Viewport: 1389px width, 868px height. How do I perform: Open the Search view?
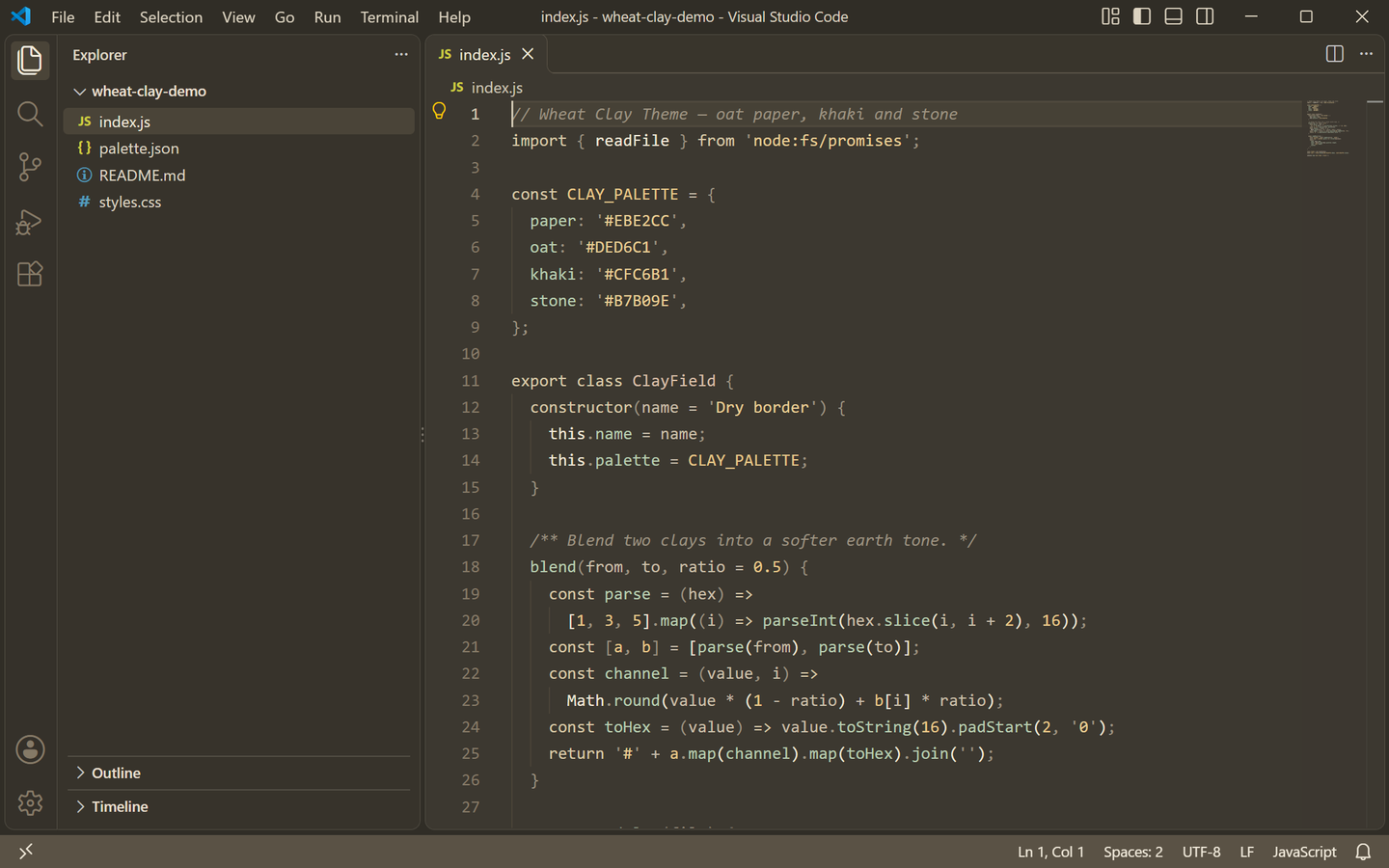point(30,114)
